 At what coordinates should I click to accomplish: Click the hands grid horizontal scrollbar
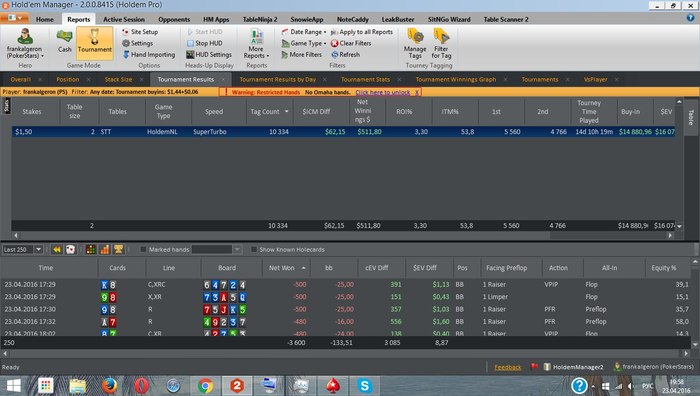tap(346, 353)
